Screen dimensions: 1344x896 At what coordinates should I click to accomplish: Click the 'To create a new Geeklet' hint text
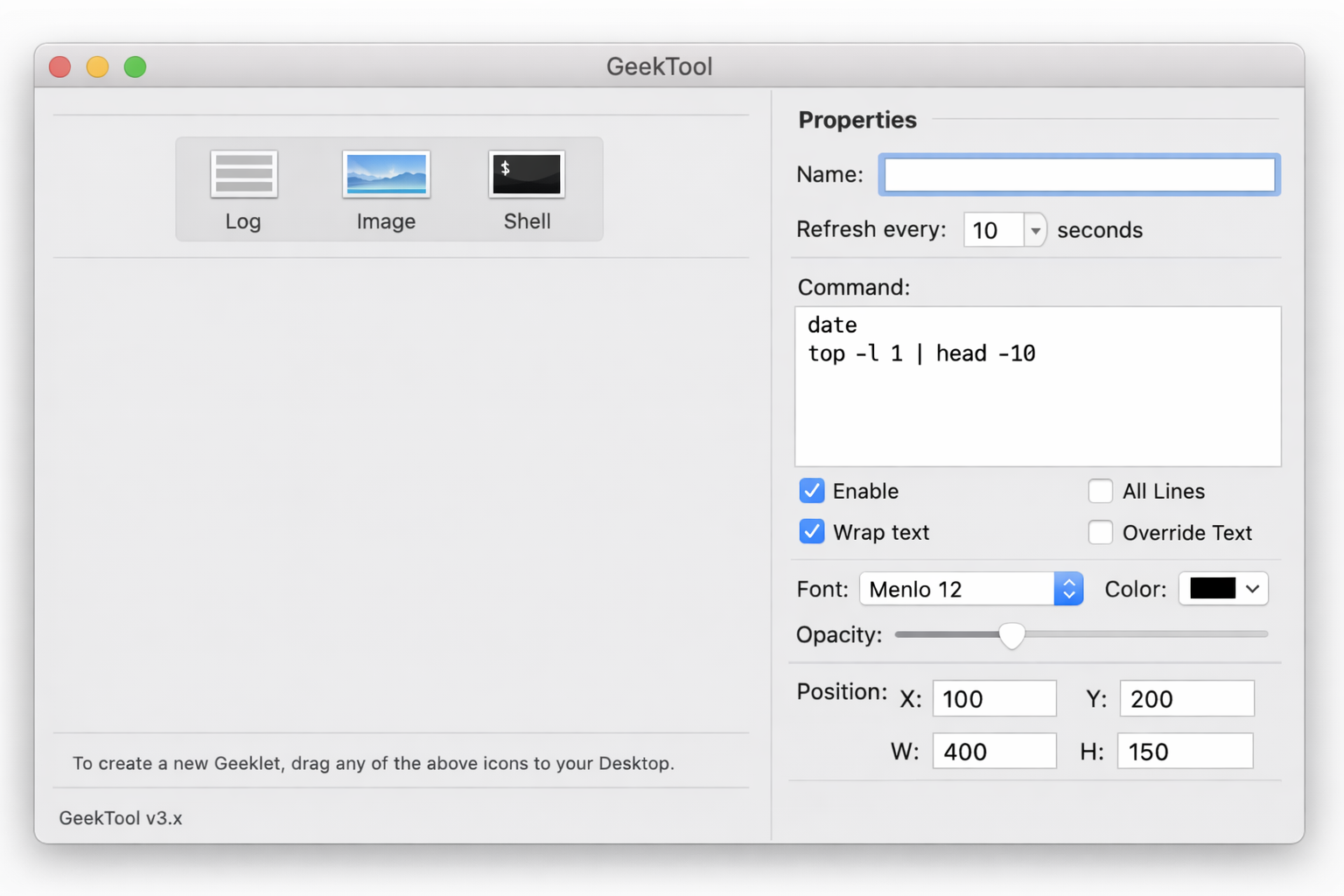(374, 763)
